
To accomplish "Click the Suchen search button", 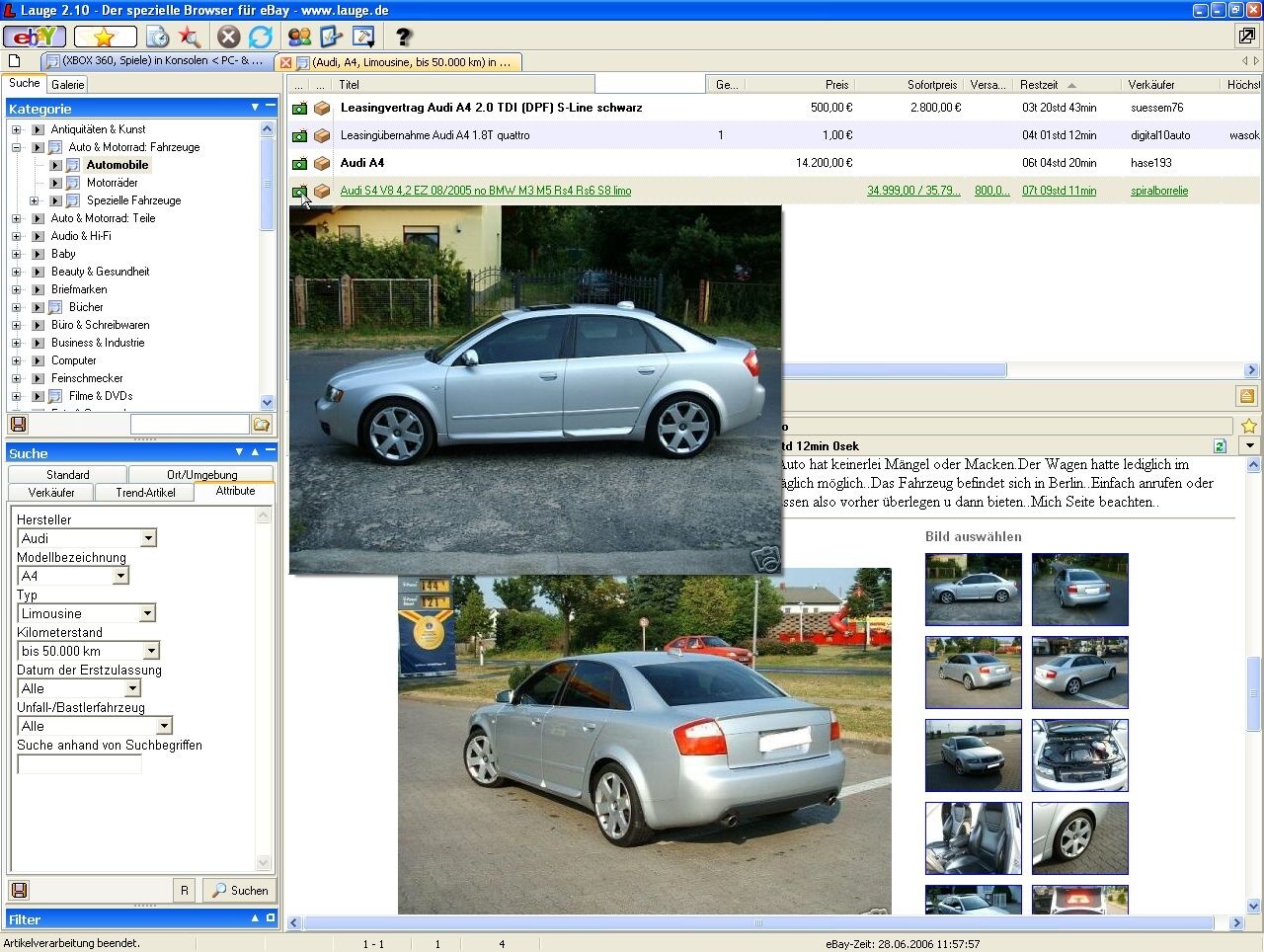I will (x=238, y=890).
